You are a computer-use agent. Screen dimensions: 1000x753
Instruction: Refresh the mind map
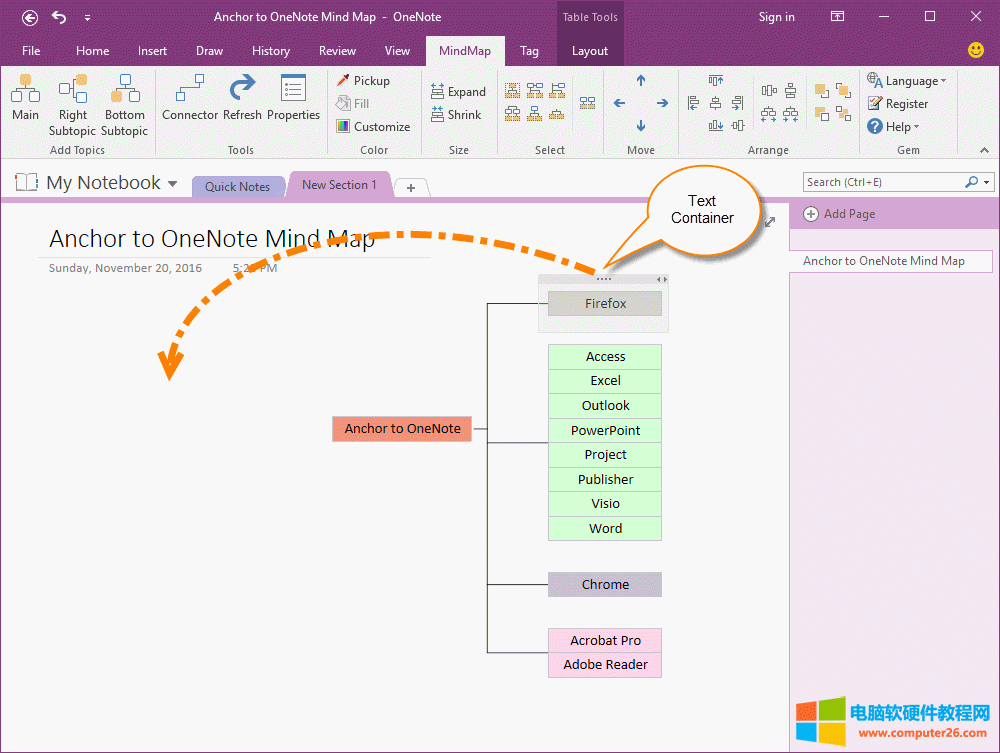click(242, 100)
